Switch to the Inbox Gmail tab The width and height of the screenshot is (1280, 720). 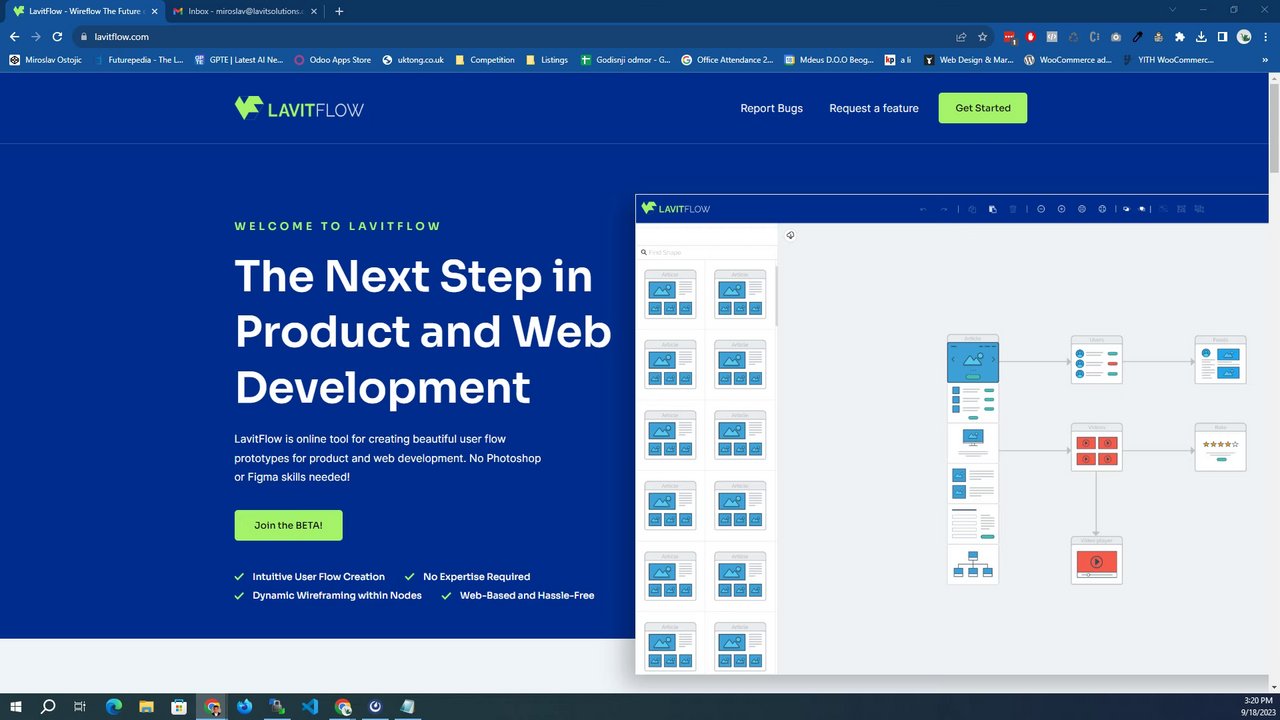click(x=245, y=11)
